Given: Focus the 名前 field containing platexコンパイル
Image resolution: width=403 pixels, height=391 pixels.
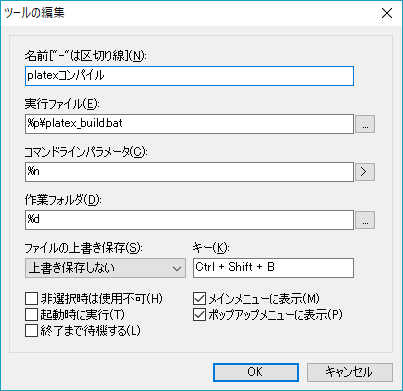Looking at the screenshot, I should pyautogui.click(x=189, y=76).
